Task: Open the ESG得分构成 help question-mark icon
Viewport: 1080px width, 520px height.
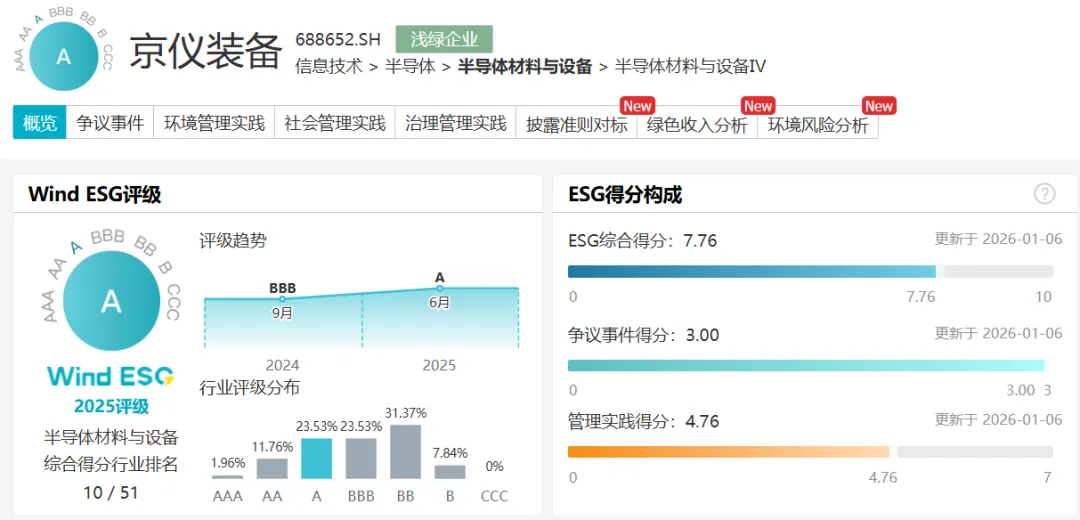Action: click(x=1044, y=195)
